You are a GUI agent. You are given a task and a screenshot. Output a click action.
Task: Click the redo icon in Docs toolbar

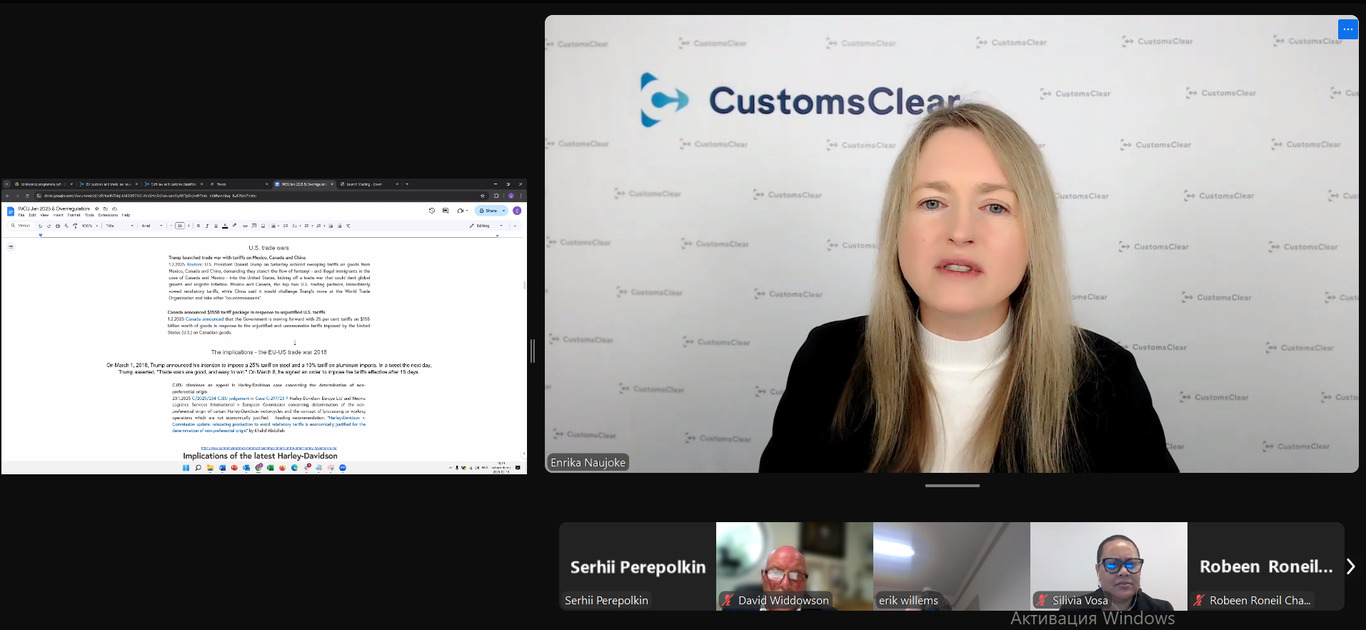click(x=49, y=226)
